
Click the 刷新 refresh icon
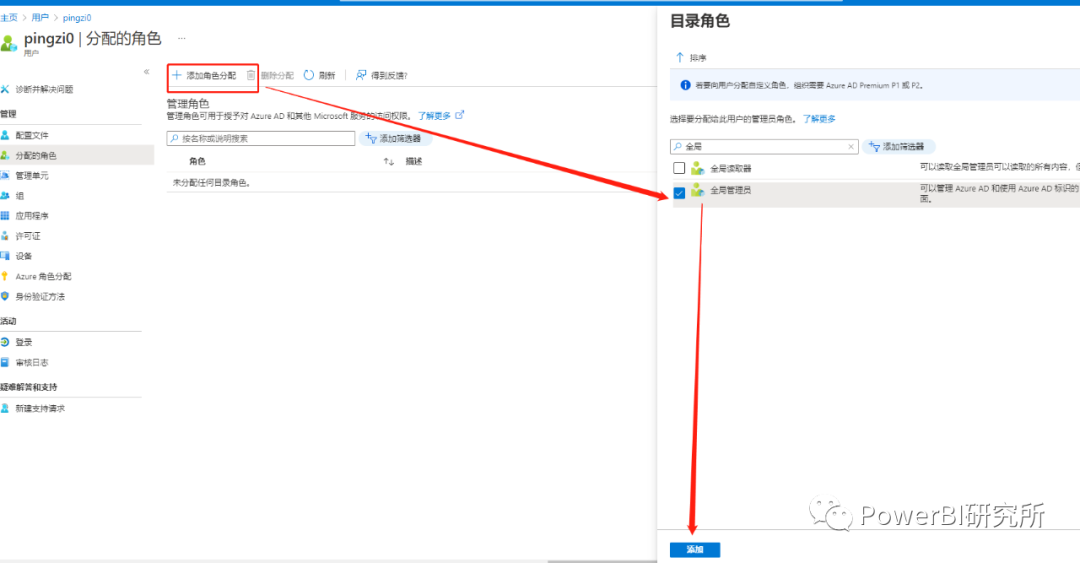click(309, 75)
